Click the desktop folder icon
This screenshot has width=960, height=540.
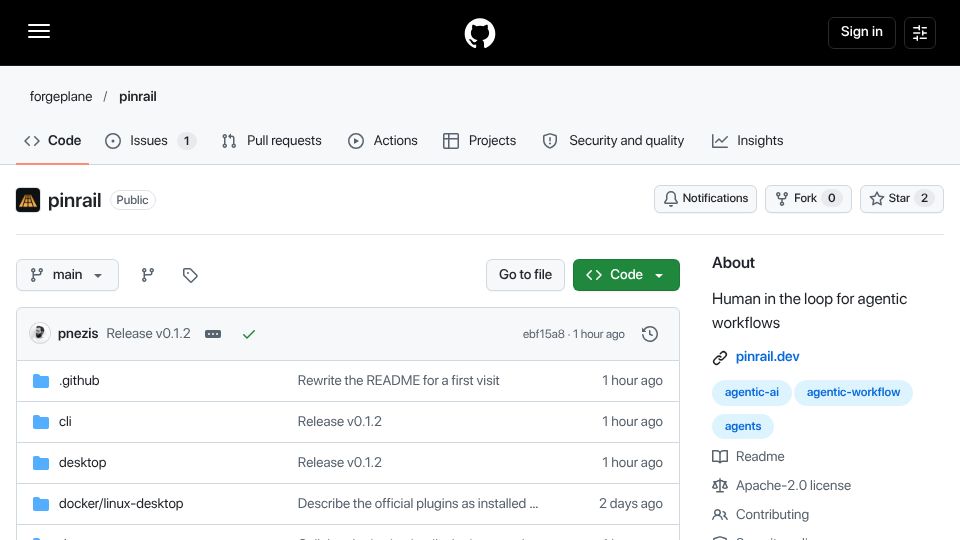41,463
